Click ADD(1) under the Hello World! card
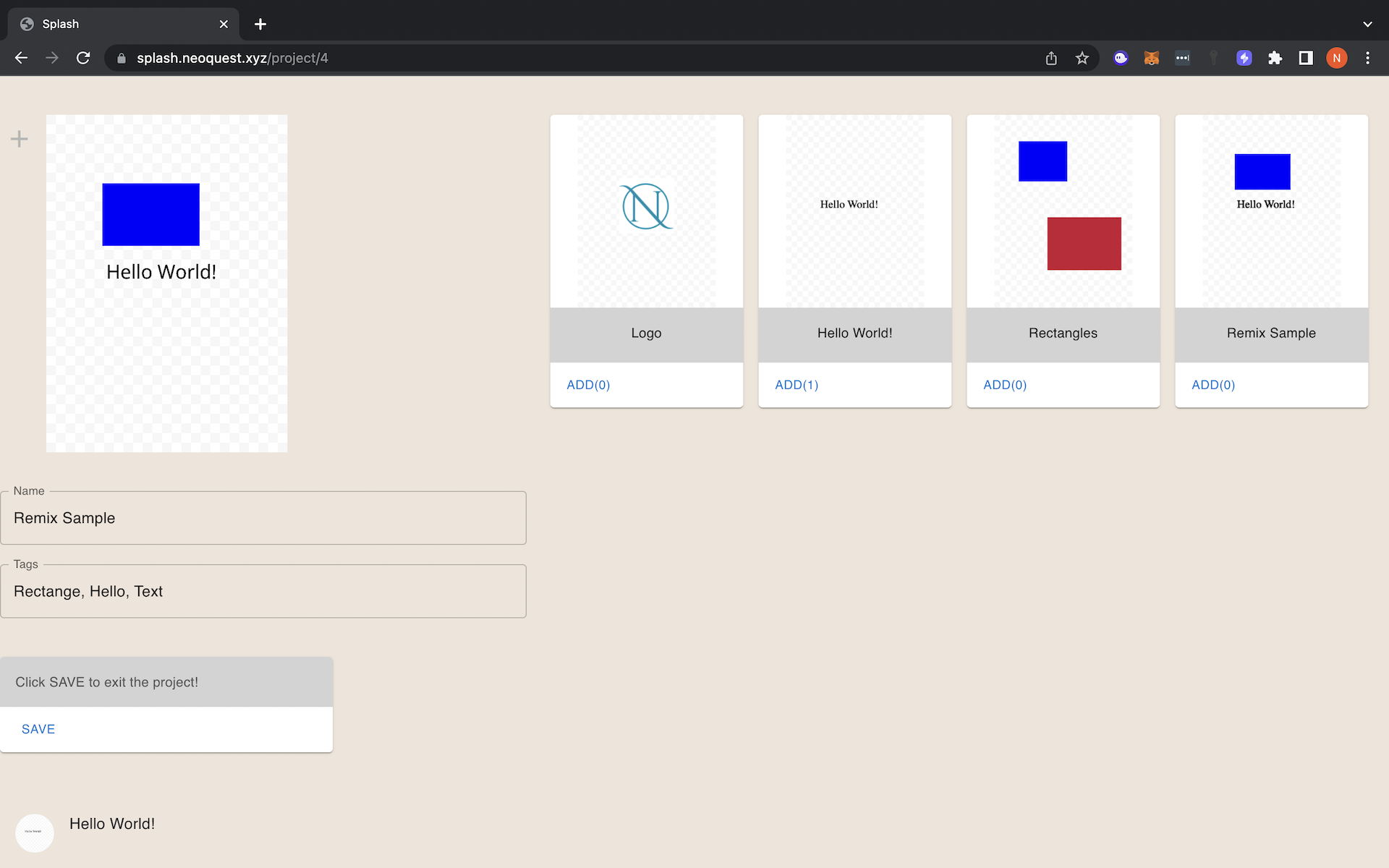Screen dimensions: 1389x868 796,385
